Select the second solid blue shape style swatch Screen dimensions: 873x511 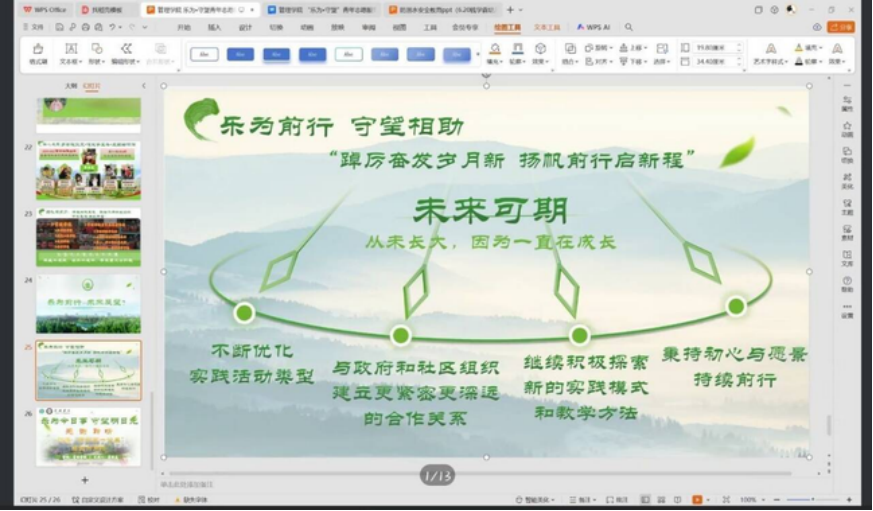click(x=277, y=54)
